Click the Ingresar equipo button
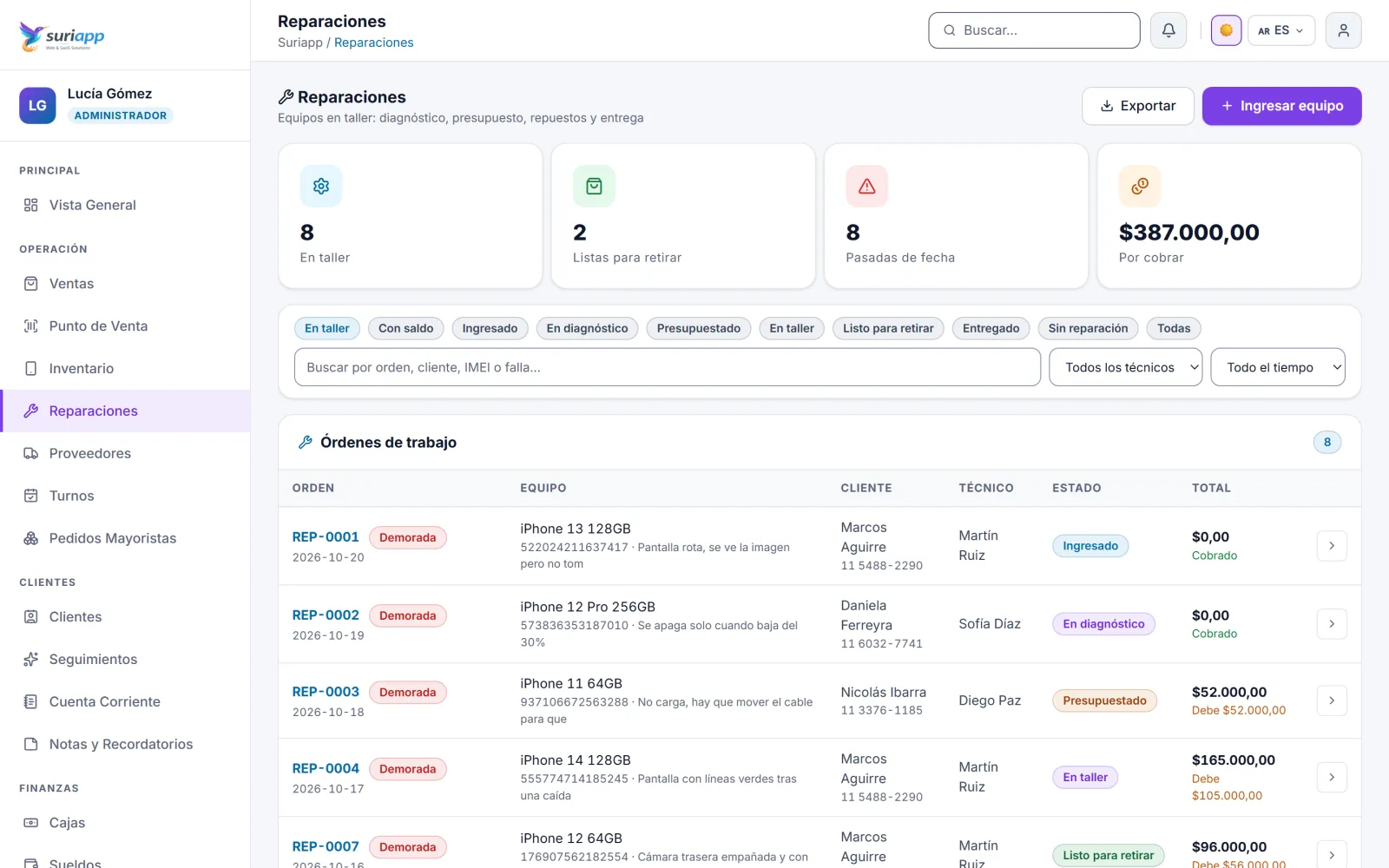Screen dimensions: 1389x868 [1282, 106]
